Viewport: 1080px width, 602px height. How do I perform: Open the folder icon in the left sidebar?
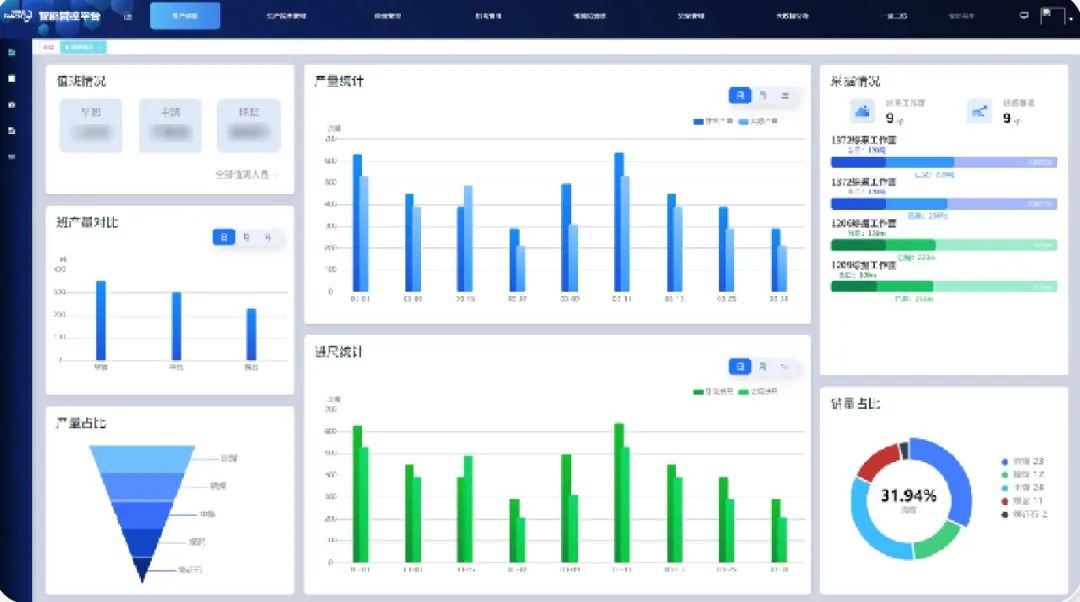12,52
